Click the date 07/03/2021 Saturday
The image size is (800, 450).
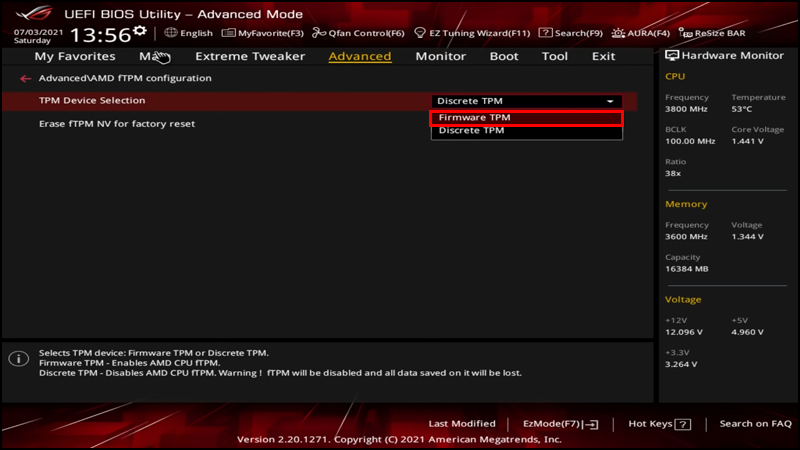tap(38, 36)
